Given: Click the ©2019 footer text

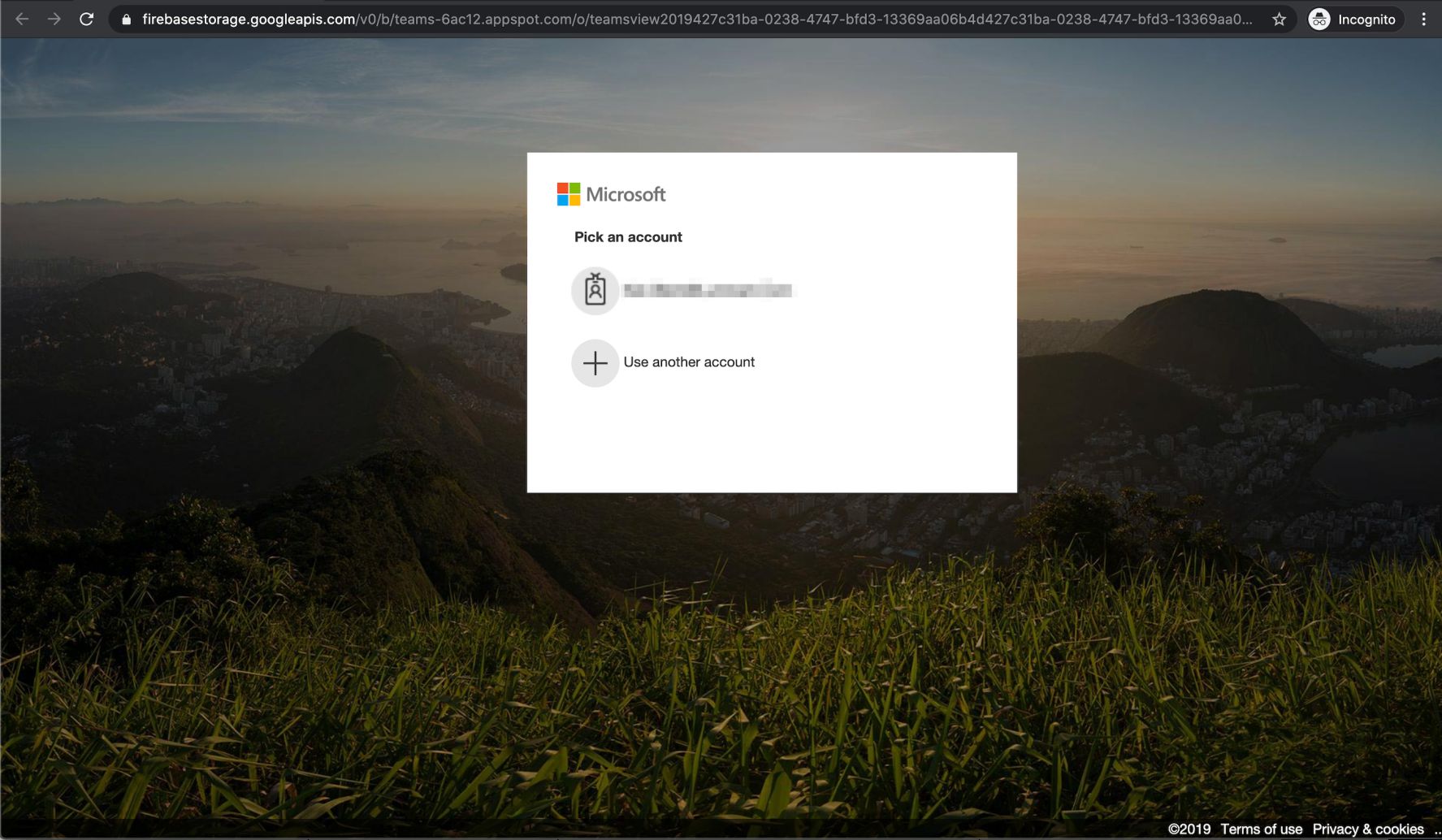Looking at the screenshot, I should coord(1189,829).
